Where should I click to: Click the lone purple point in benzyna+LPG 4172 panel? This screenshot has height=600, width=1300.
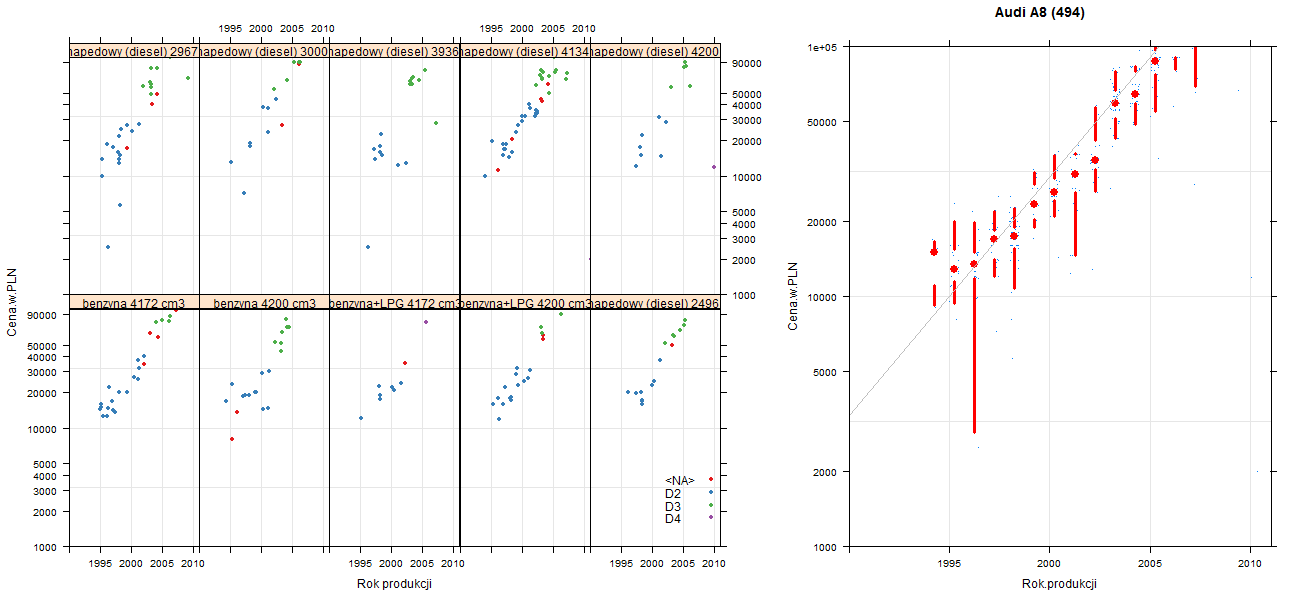426,322
